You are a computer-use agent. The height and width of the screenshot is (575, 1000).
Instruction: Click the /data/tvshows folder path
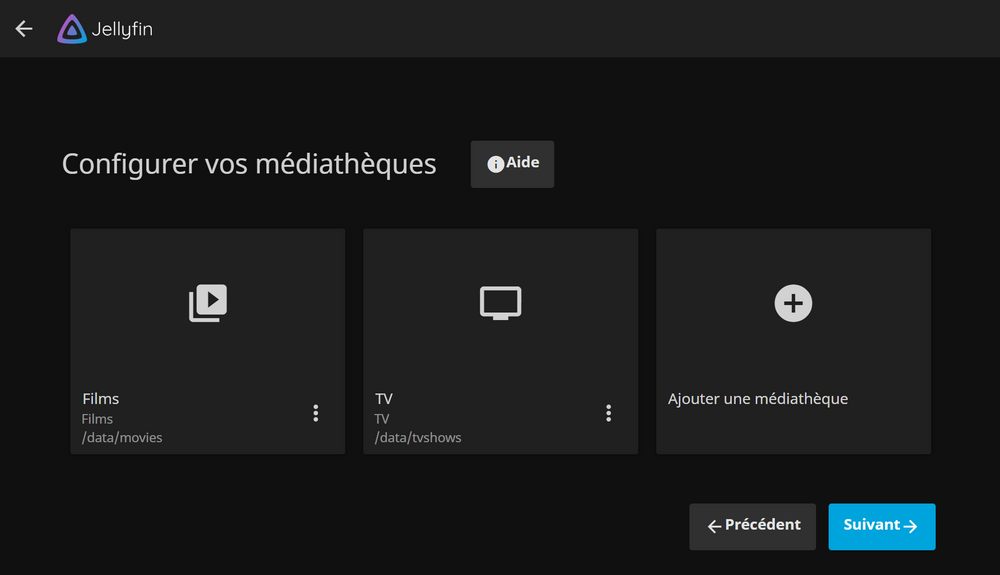[x=418, y=438]
